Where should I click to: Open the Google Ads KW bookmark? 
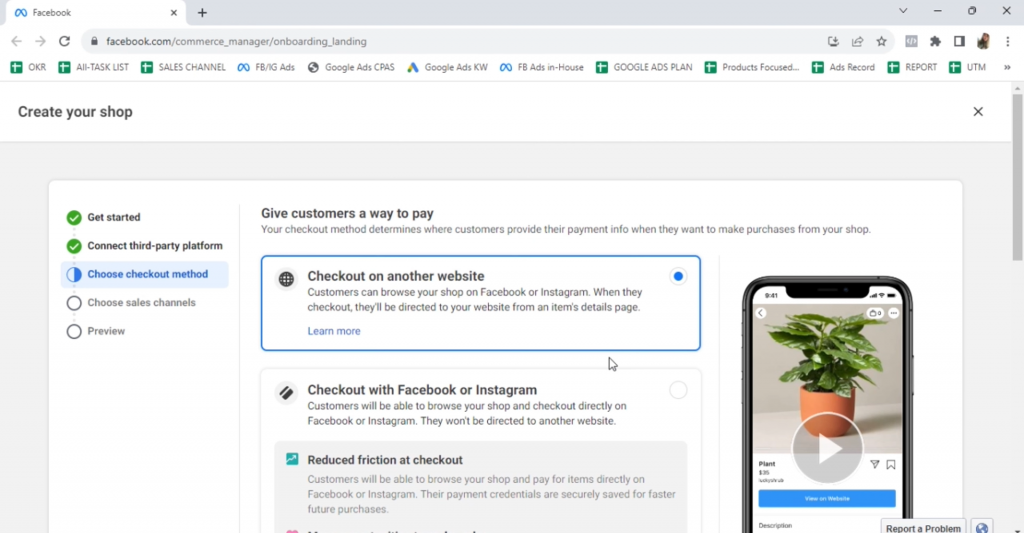click(x=447, y=67)
